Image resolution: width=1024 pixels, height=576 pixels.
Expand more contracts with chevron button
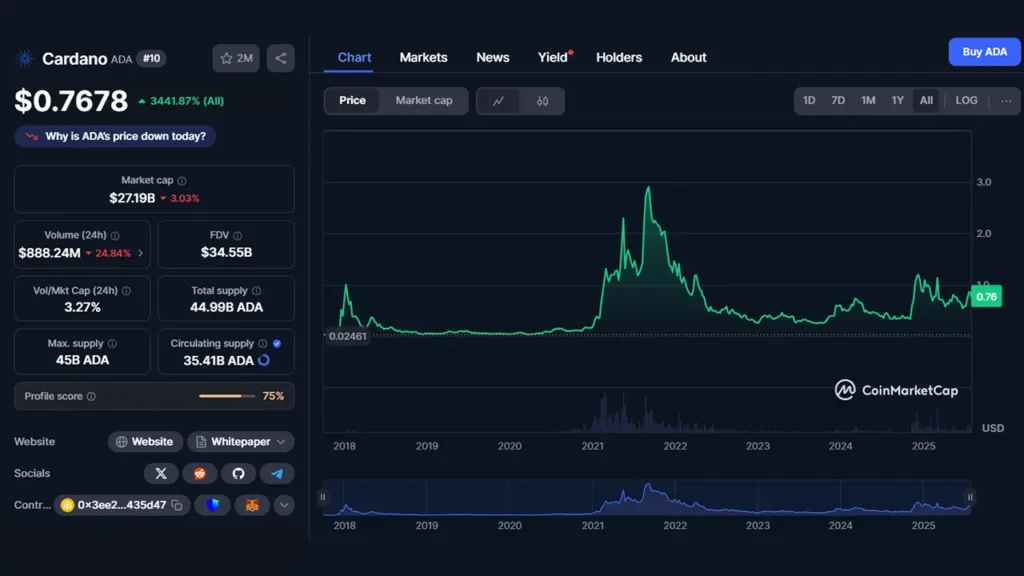pos(284,505)
